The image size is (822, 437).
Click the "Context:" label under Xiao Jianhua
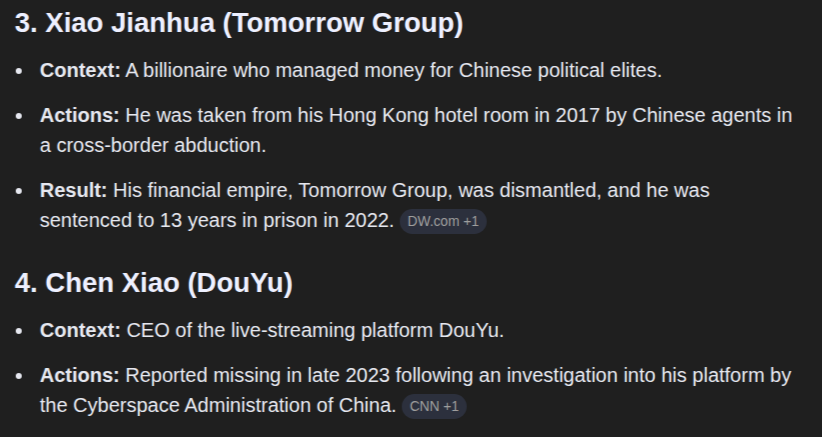tap(80, 71)
